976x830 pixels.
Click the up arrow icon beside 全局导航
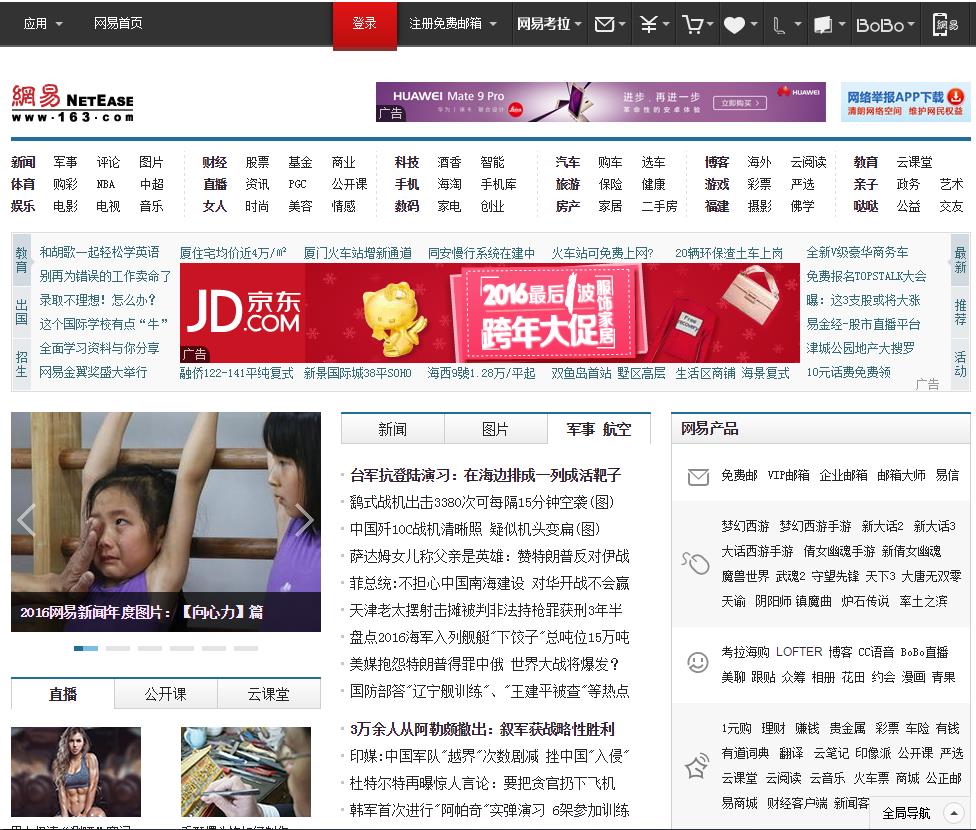tap(953, 813)
